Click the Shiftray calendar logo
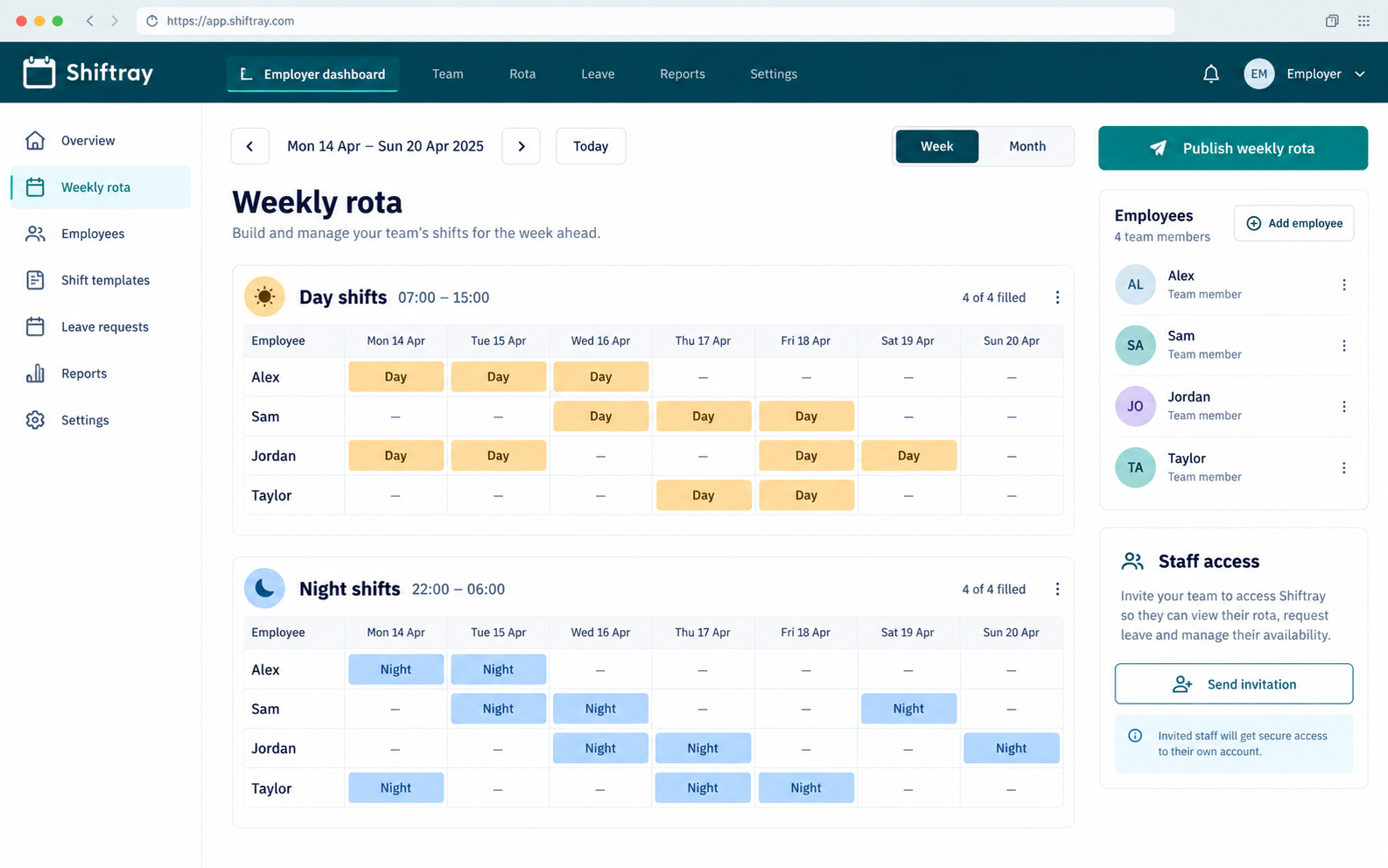Viewport: 1388px width, 868px height. (39, 73)
